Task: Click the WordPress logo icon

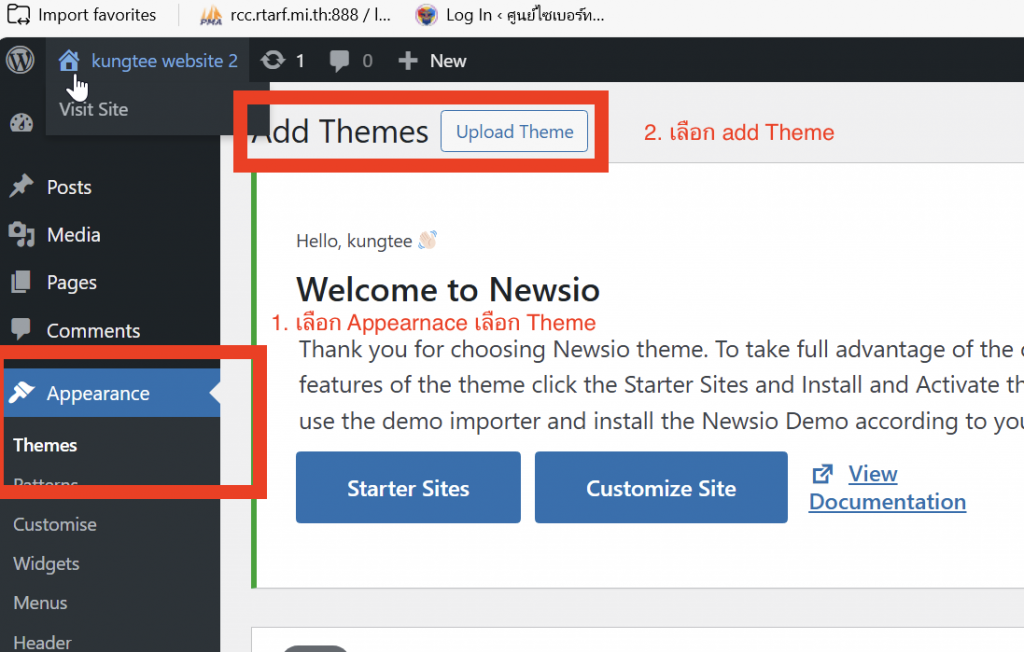Action: (20, 60)
